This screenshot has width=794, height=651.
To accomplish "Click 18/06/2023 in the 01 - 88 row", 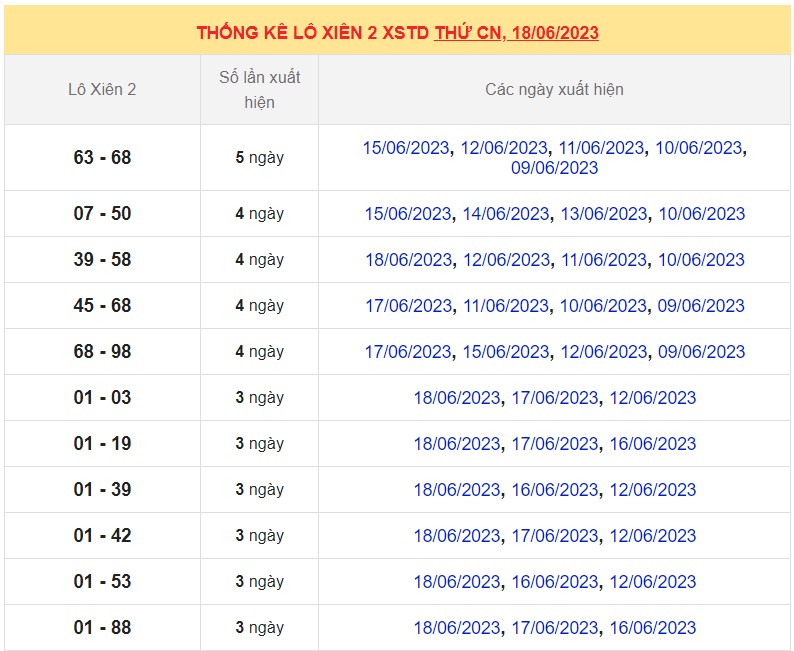I will pyautogui.click(x=457, y=628).
